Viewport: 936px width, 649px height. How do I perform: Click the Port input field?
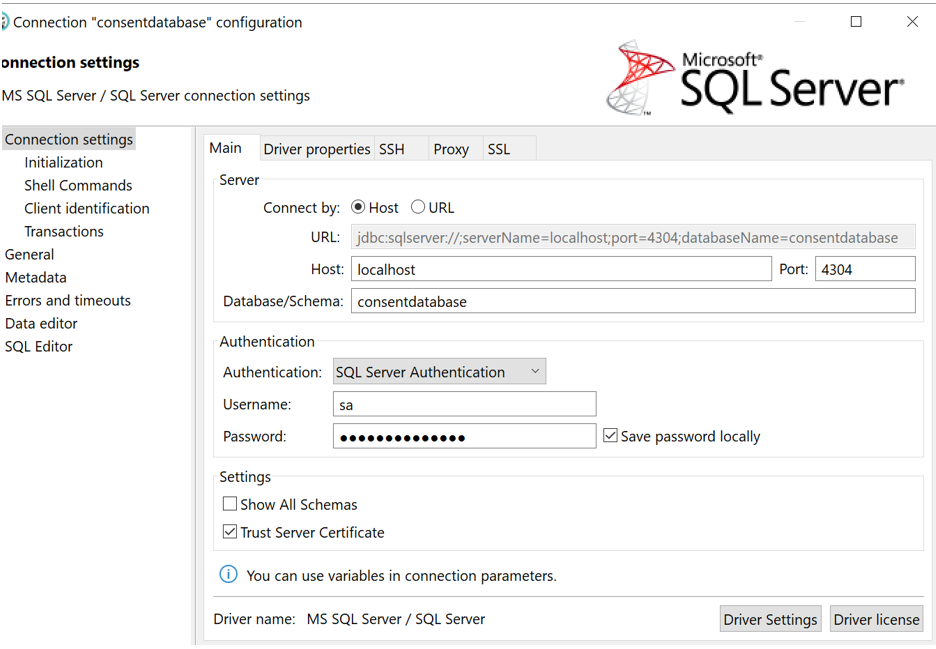click(864, 268)
